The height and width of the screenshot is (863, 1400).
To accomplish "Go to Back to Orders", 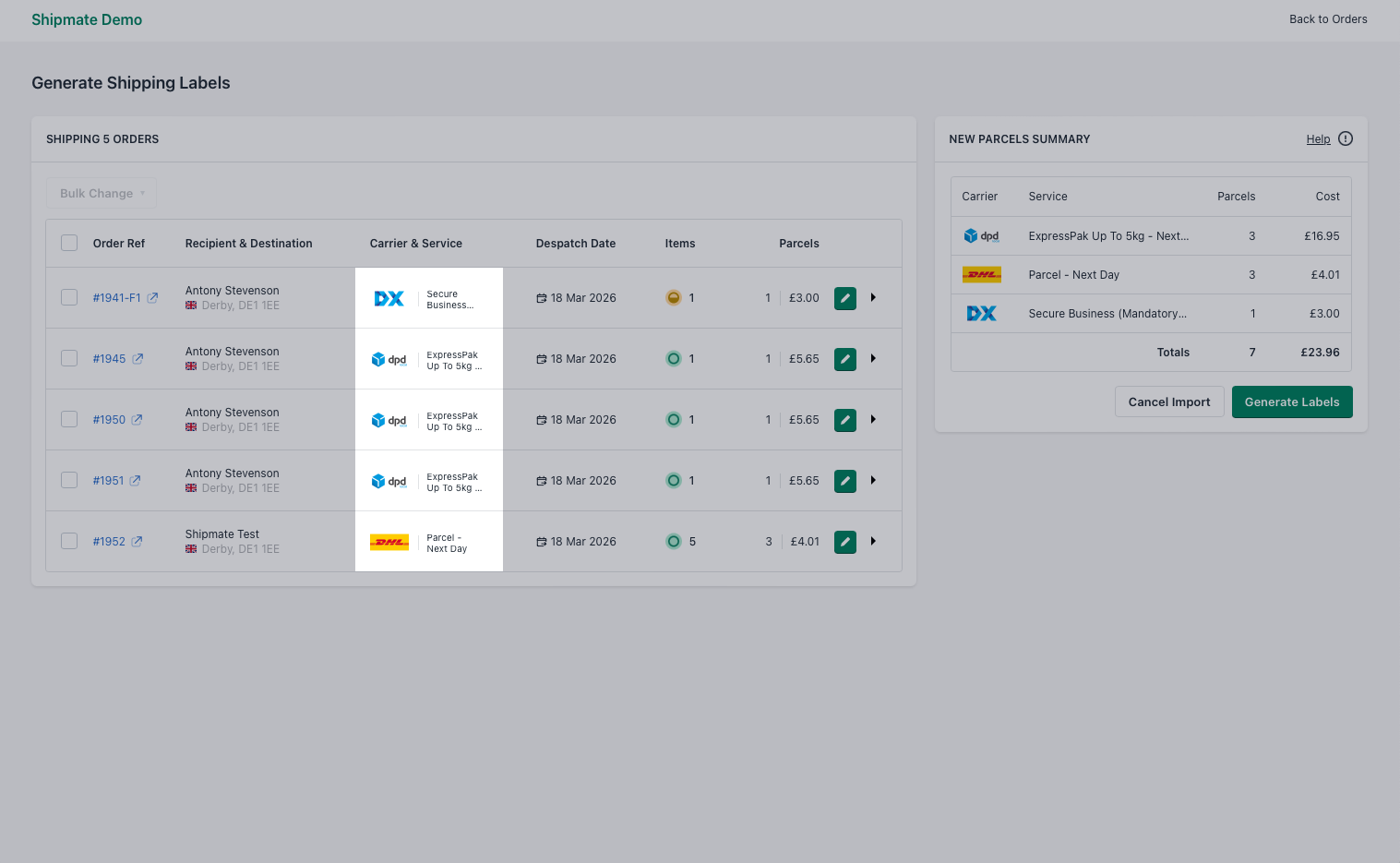I will pos(1328,18).
